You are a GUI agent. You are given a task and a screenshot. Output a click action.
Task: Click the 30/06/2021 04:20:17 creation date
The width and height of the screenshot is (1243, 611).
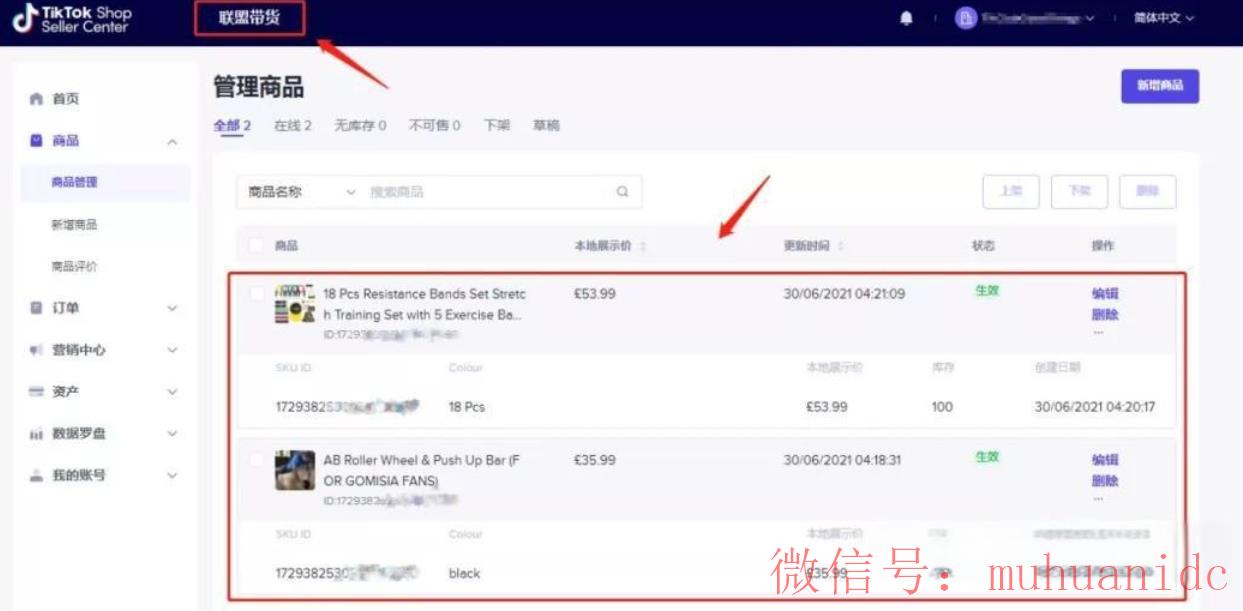1095,407
